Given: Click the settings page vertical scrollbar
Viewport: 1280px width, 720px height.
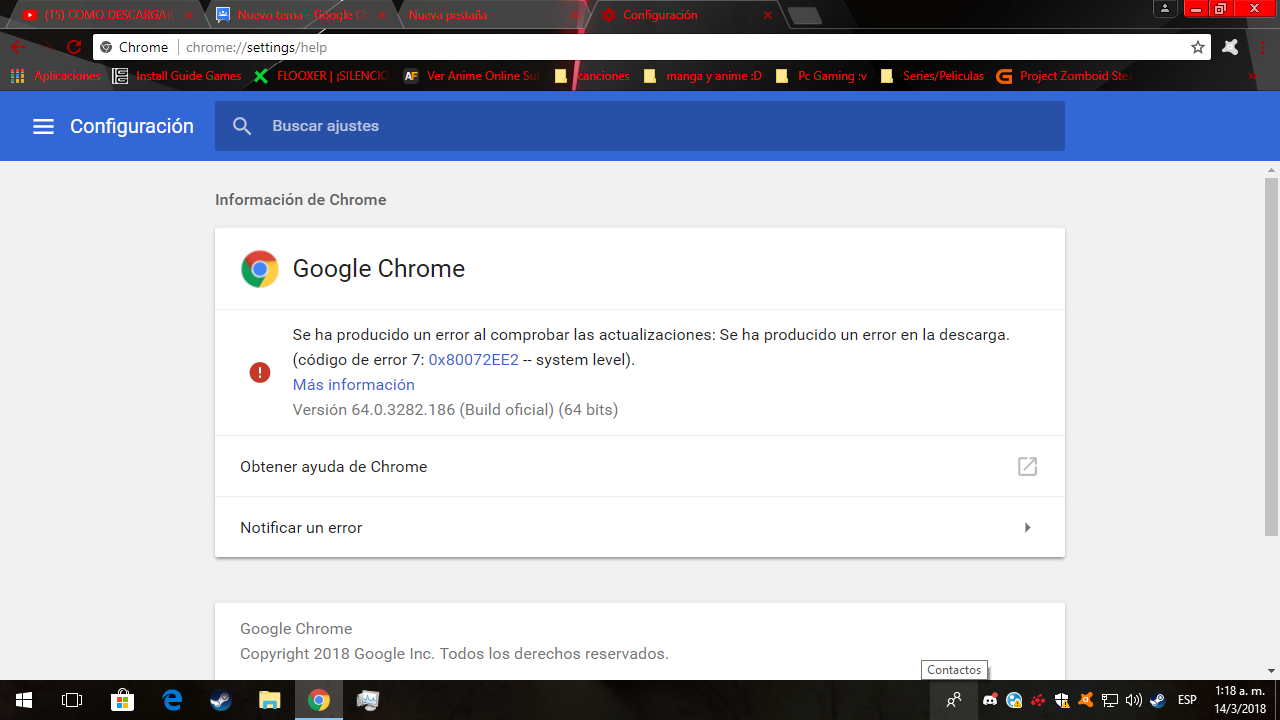Looking at the screenshot, I should pyautogui.click(x=1271, y=356).
